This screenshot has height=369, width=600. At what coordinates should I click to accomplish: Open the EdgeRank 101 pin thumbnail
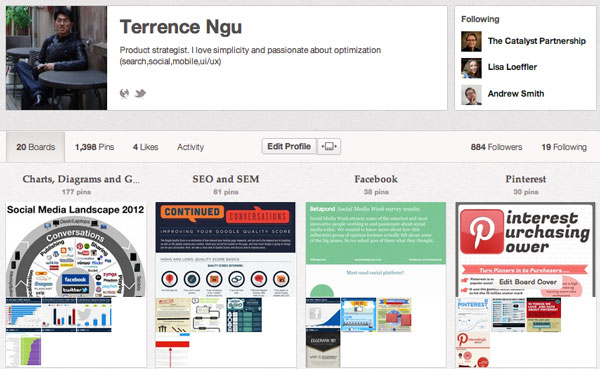tap(323, 349)
